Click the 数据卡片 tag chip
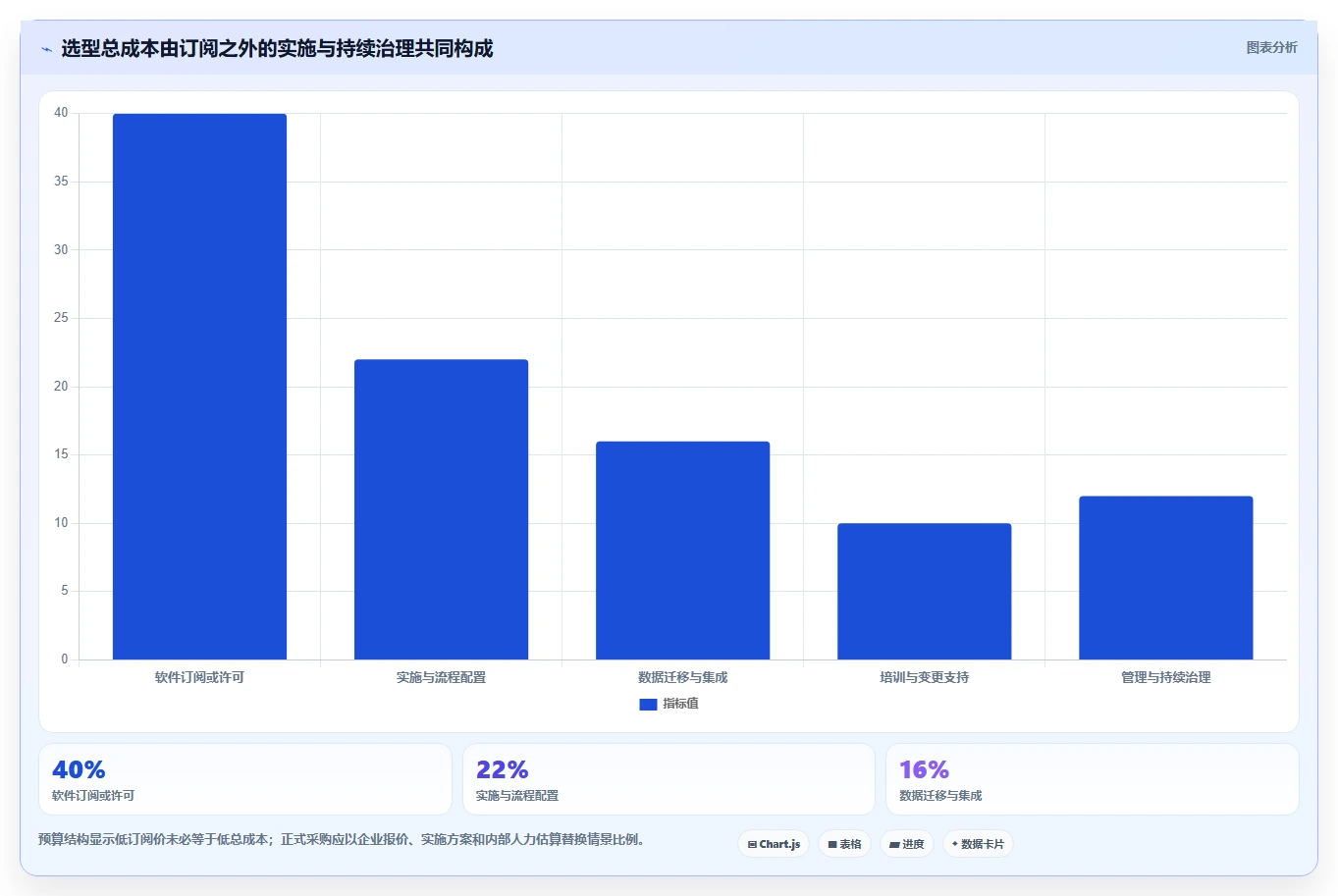Image resolution: width=1338 pixels, height=896 pixels. tap(978, 844)
